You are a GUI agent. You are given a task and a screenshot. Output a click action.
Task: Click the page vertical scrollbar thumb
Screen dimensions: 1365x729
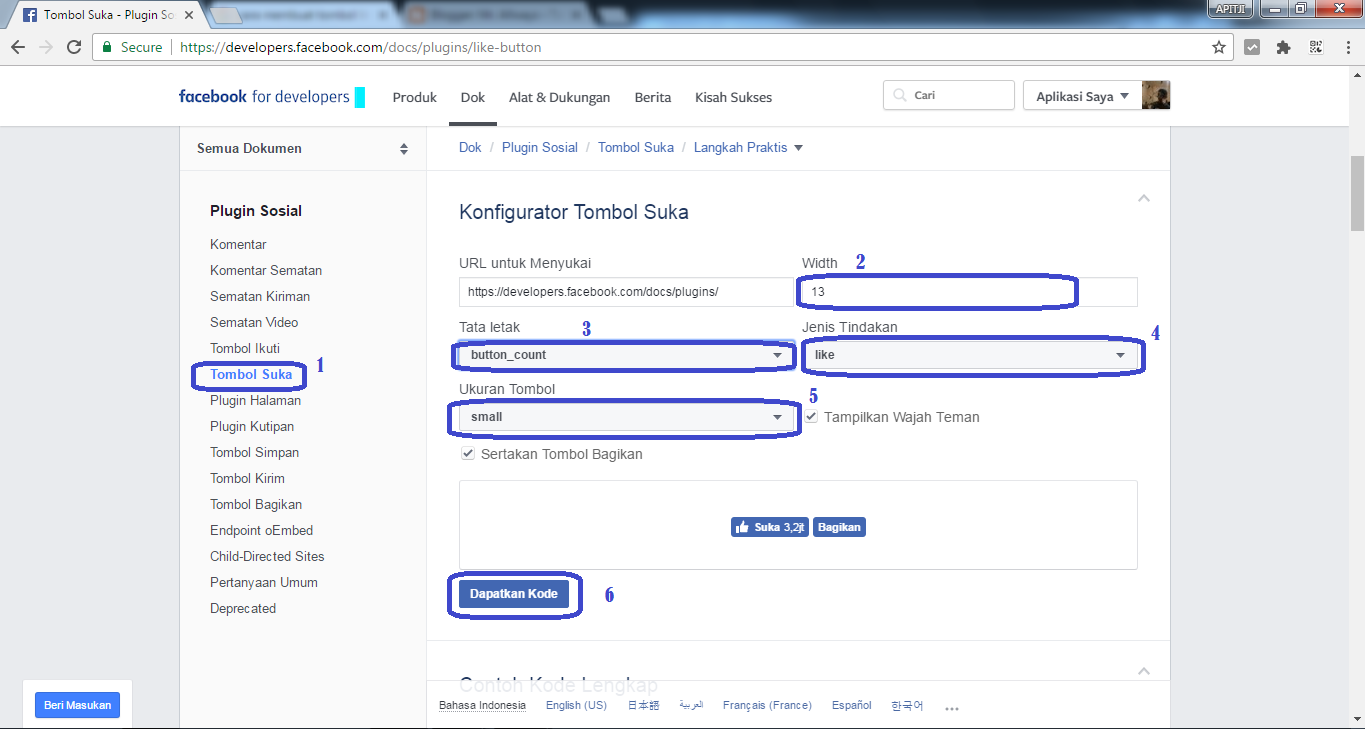pyautogui.click(x=1357, y=192)
